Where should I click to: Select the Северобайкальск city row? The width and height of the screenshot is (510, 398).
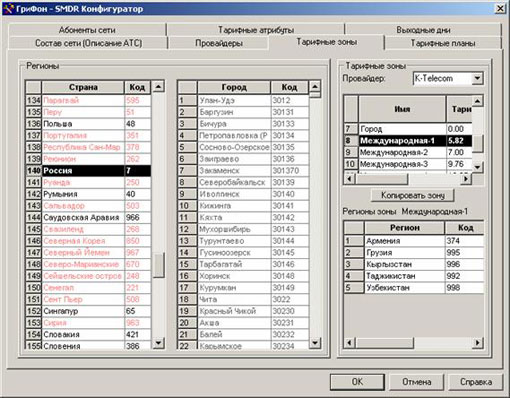coord(243,182)
